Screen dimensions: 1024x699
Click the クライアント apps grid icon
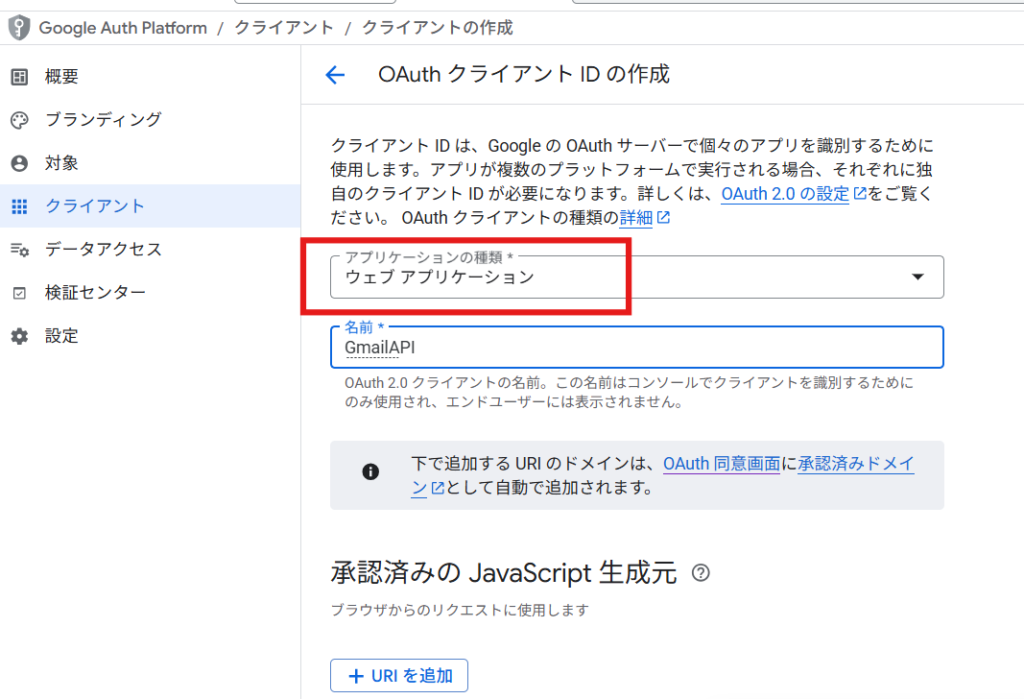pyautogui.click(x=19, y=206)
